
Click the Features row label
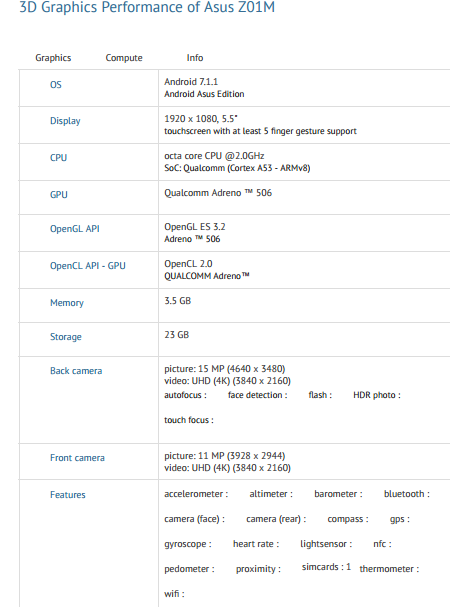click(x=68, y=495)
